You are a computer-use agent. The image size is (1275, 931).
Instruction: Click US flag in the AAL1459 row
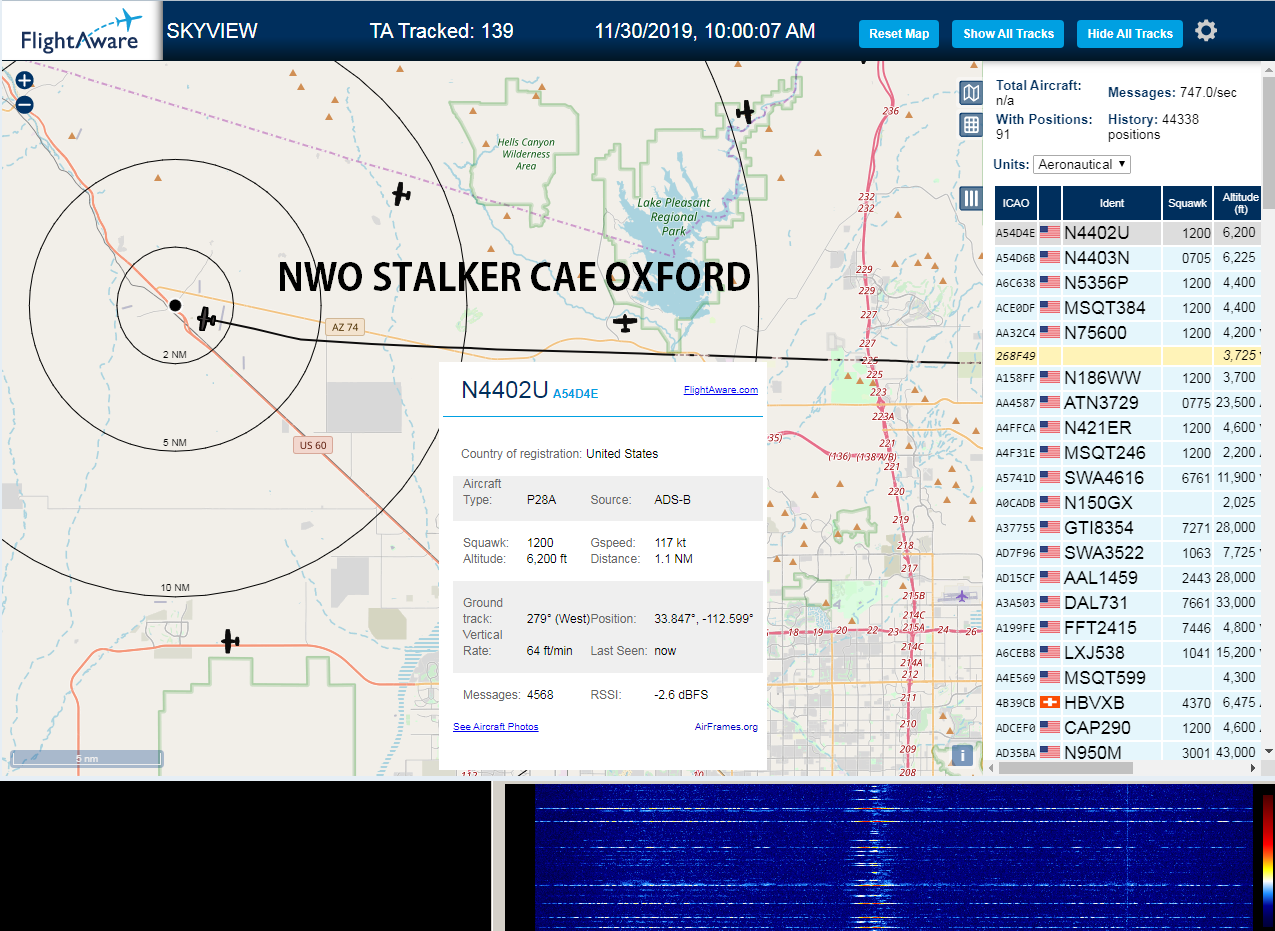(x=1050, y=577)
